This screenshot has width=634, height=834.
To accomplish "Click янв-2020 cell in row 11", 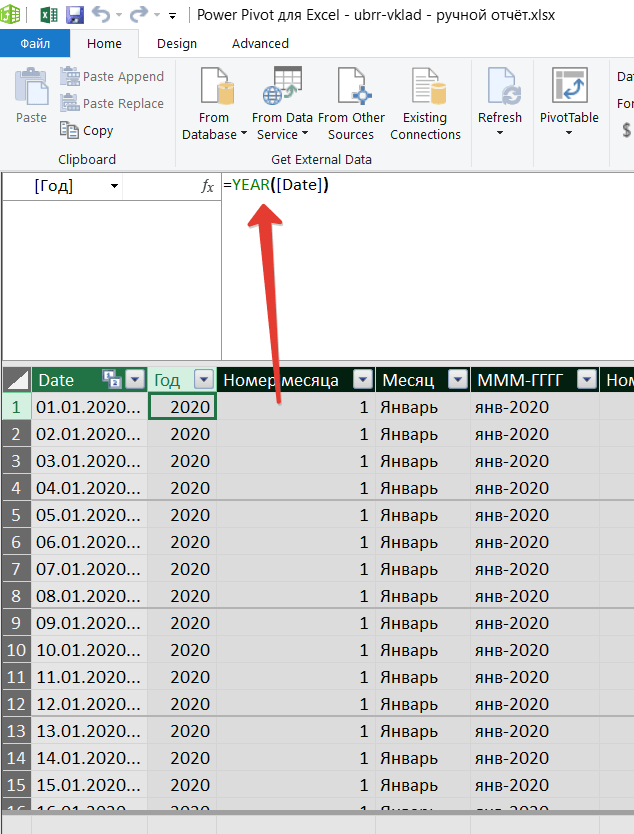I will pyautogui.click(x=535, y=677).
